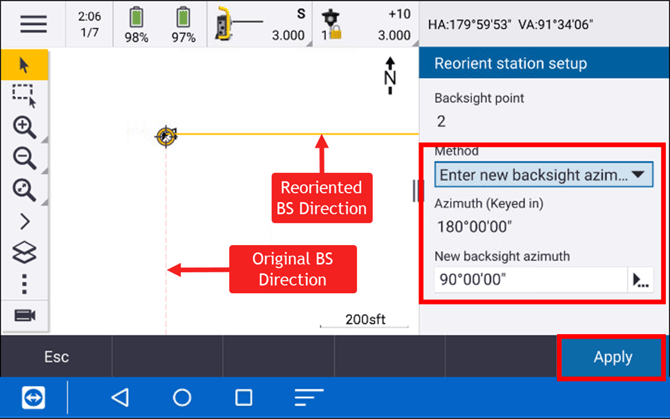Image resolution: width=670 pixels, height=419 pixels.
Task: Click the zoom out magnifier
Action: coord(24,158)
